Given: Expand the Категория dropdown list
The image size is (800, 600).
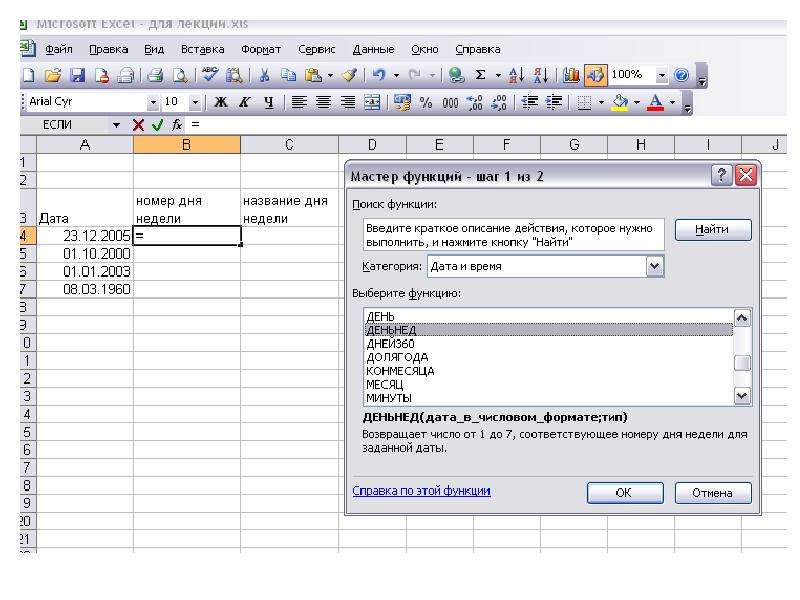Looking at the screenshot, I should 655,266.
